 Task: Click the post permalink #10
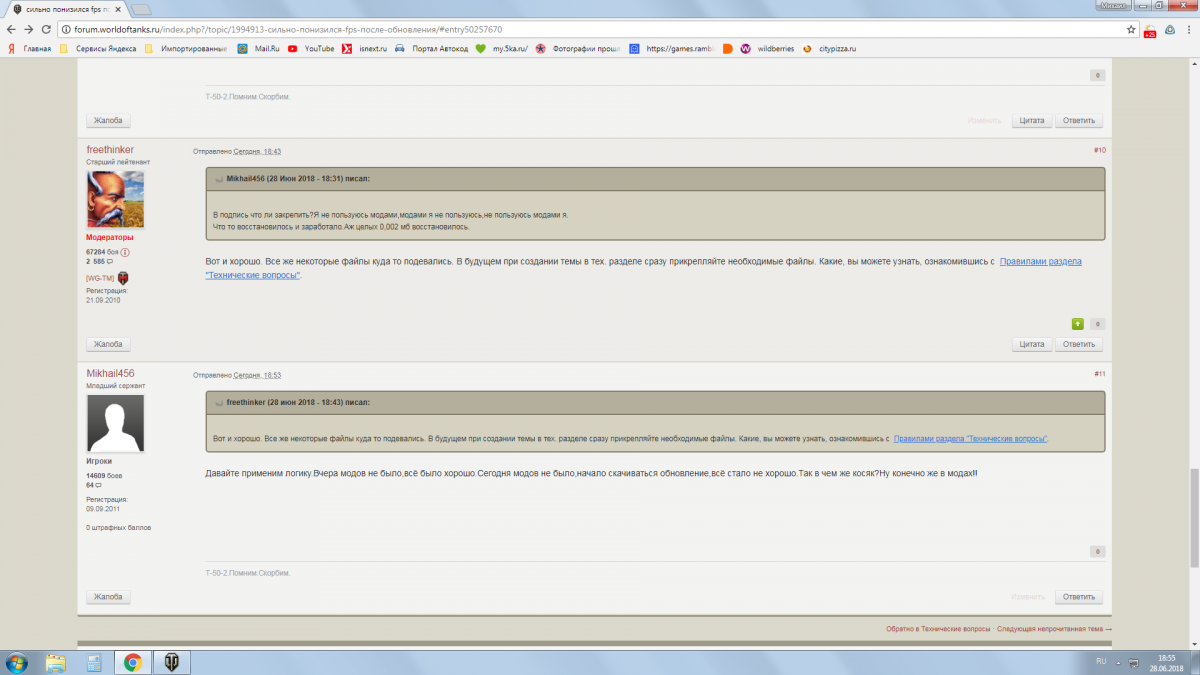coord(1099,150)
